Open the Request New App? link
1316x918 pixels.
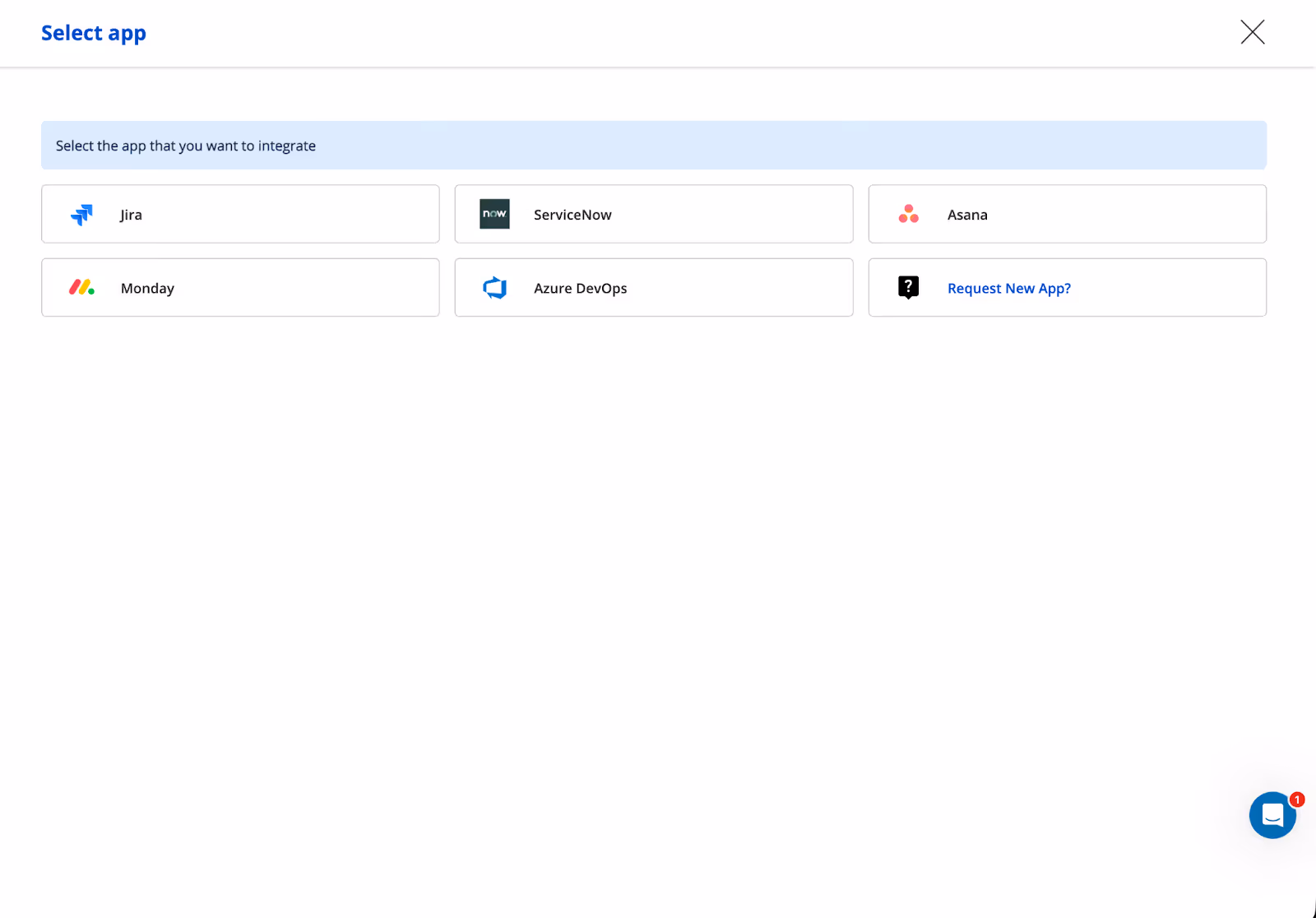pyautogui.click(x=1009, y=288)
